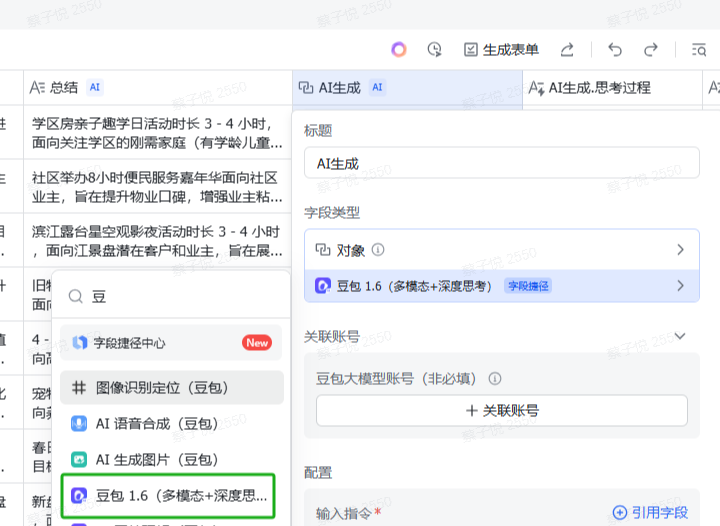Image resolution: width=720 pixels, height=526 pixels.
Task: Open the colorful AI assistant ring icon
Action: point(399,49)
